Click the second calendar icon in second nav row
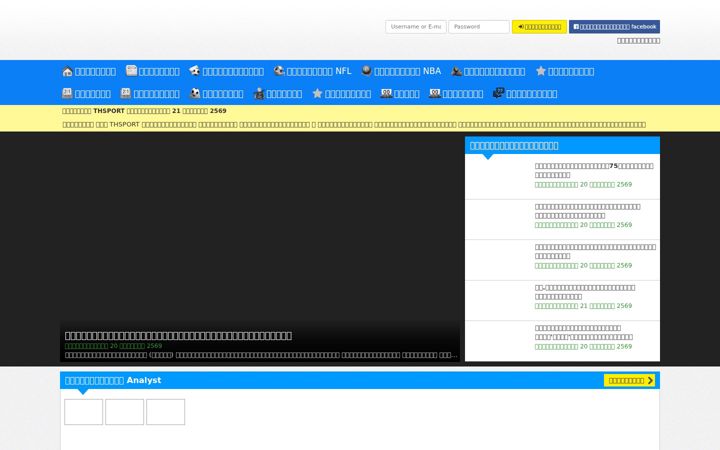Image resolution: width=720 pixels, height=450 pixels. tap(125, 93)
